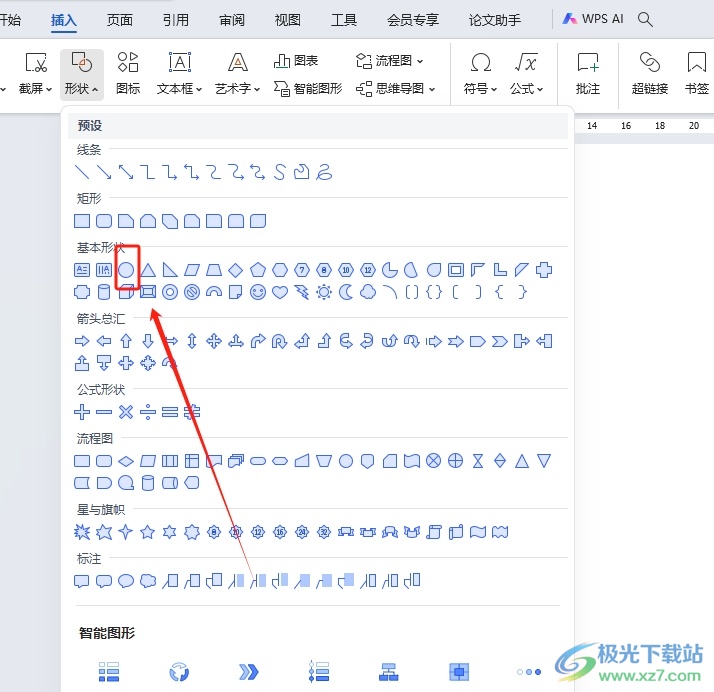Screen dimensions: 714x692
Task: Select the isosceles triangle shape
Action: 148,270
